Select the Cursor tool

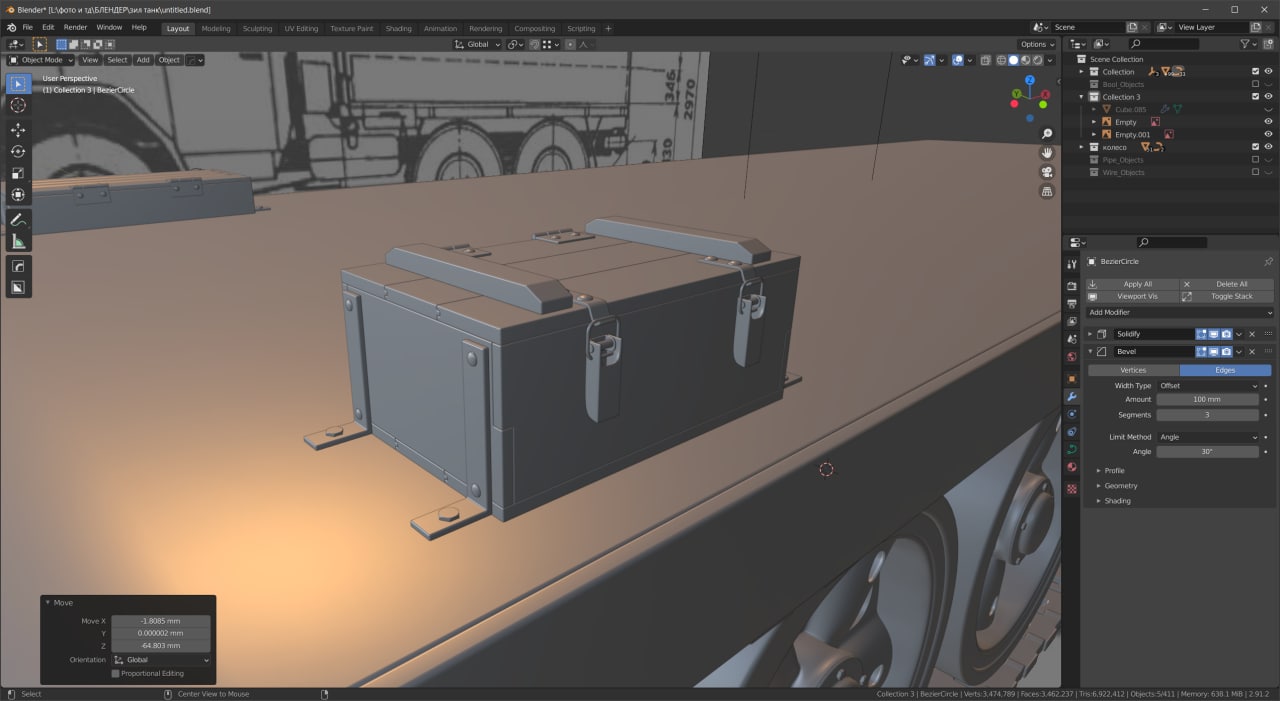18,105
